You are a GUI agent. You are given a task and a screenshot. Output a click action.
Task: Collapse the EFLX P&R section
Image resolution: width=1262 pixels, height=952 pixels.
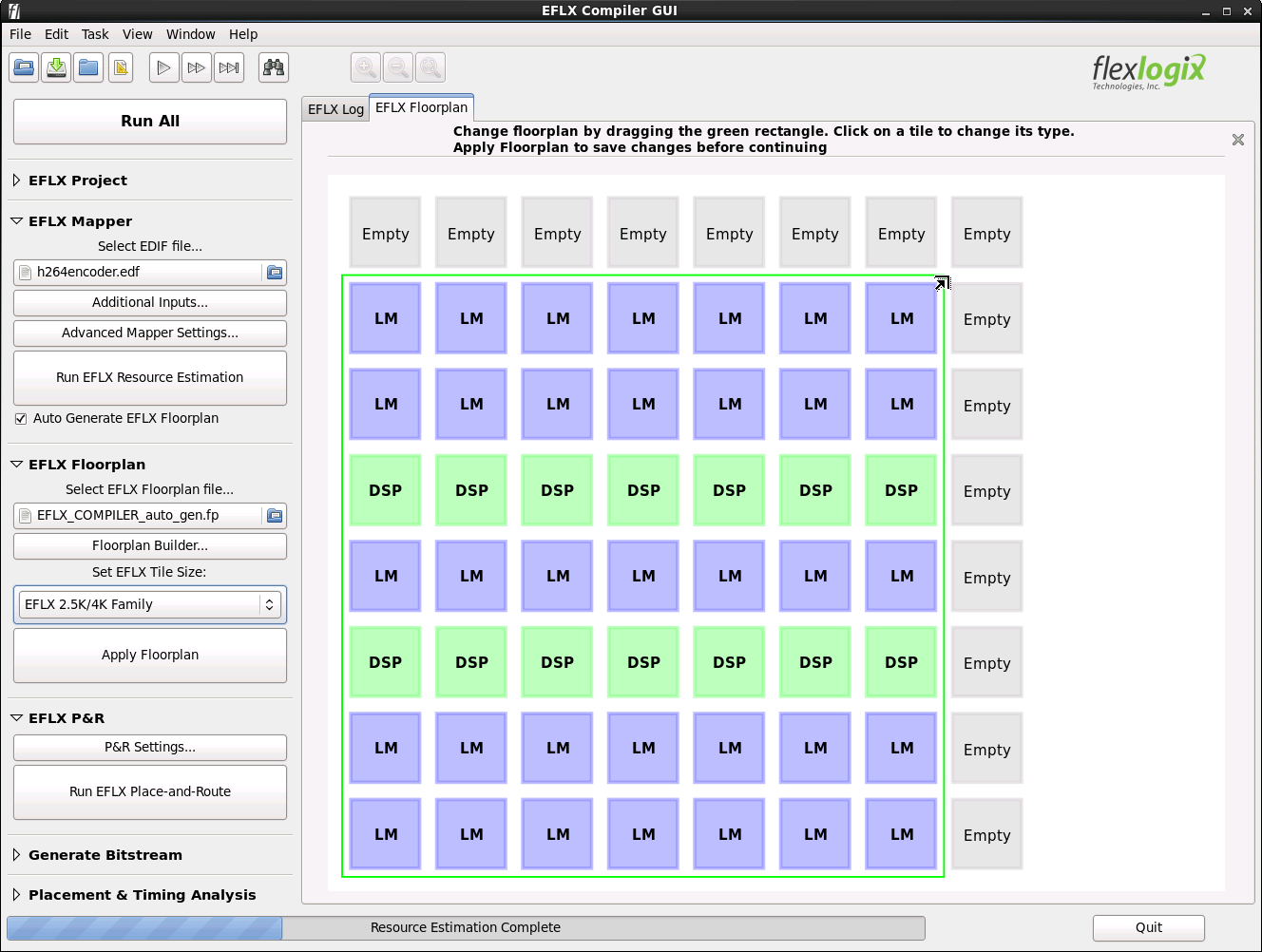(x=16, y=718)
